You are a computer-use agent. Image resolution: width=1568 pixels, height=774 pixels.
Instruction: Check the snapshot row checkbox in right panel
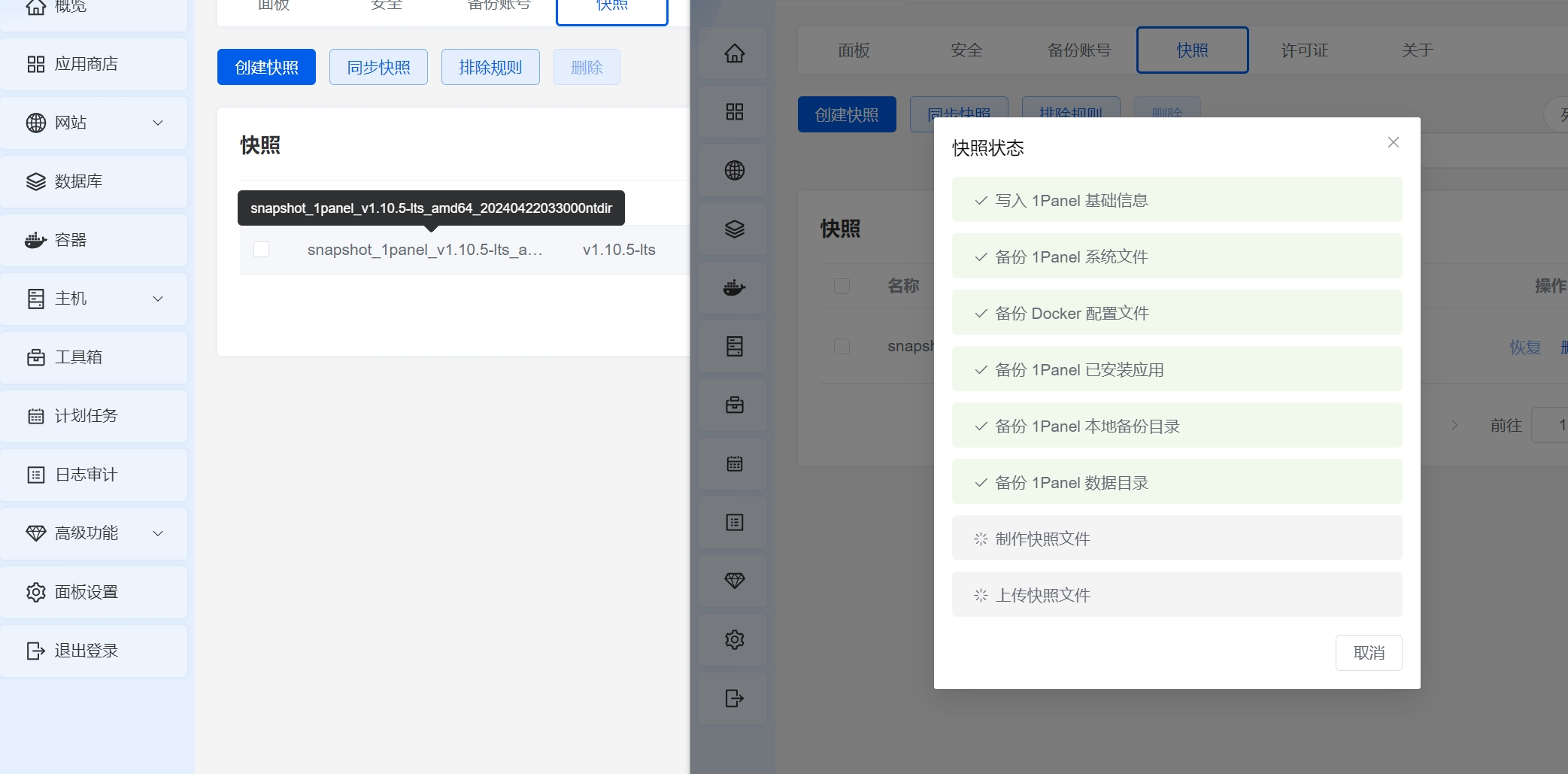pos(841,346)
